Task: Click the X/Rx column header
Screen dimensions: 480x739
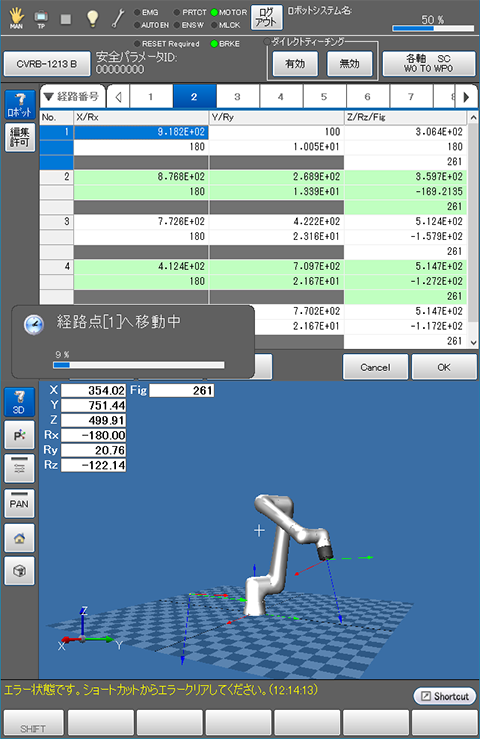Action: (x=141, y=117)
